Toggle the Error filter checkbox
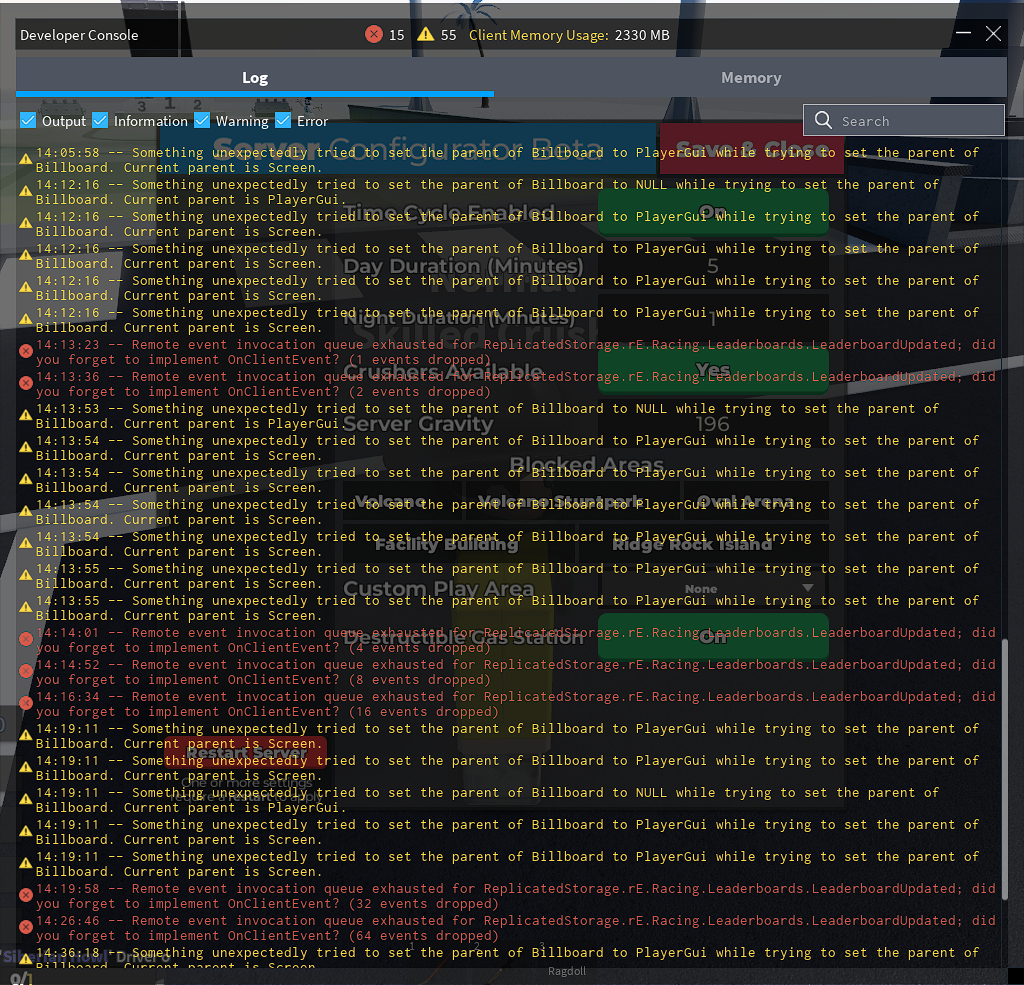The width and height of the screenshot is (1024, 985). tap(283, 121)
